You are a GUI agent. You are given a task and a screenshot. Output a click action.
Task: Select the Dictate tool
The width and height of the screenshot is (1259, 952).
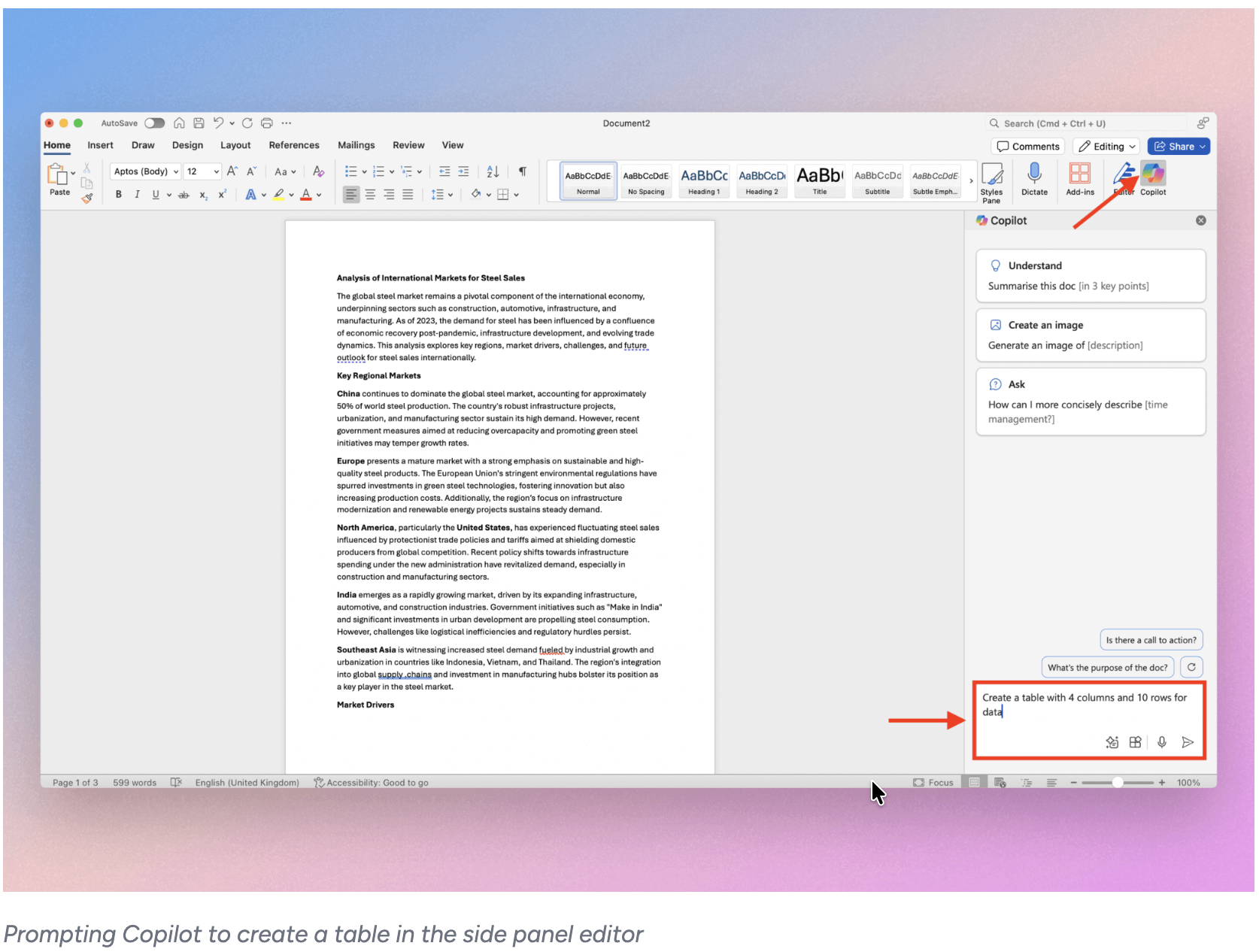tap(1035, 179)
